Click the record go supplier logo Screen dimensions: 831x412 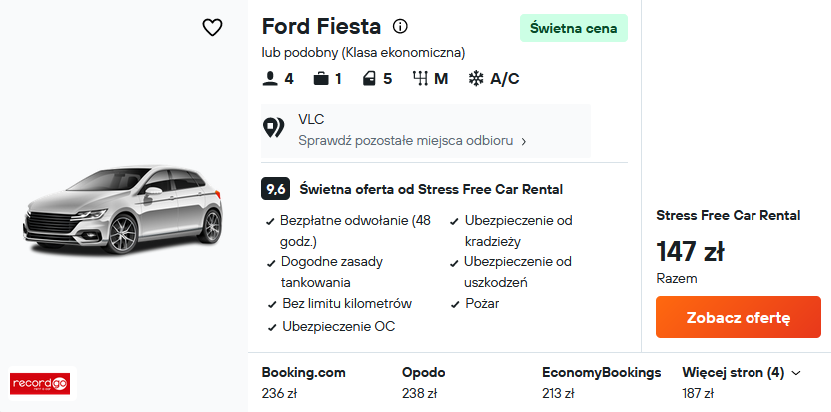click(x=39, y=383)
